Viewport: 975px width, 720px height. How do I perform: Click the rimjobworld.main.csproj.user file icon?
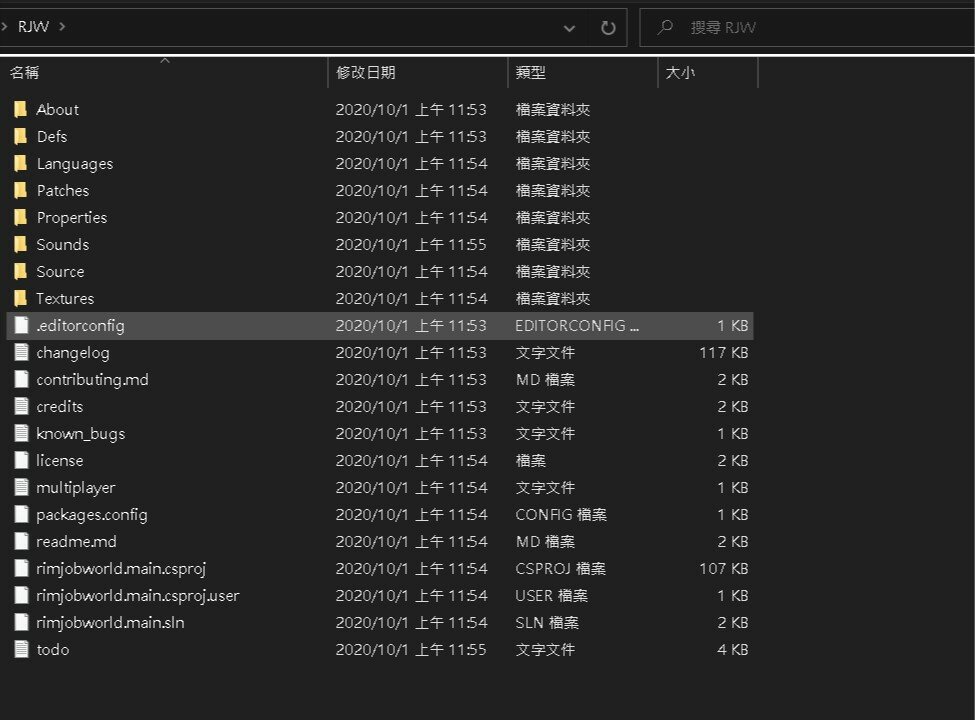(21, 596)
